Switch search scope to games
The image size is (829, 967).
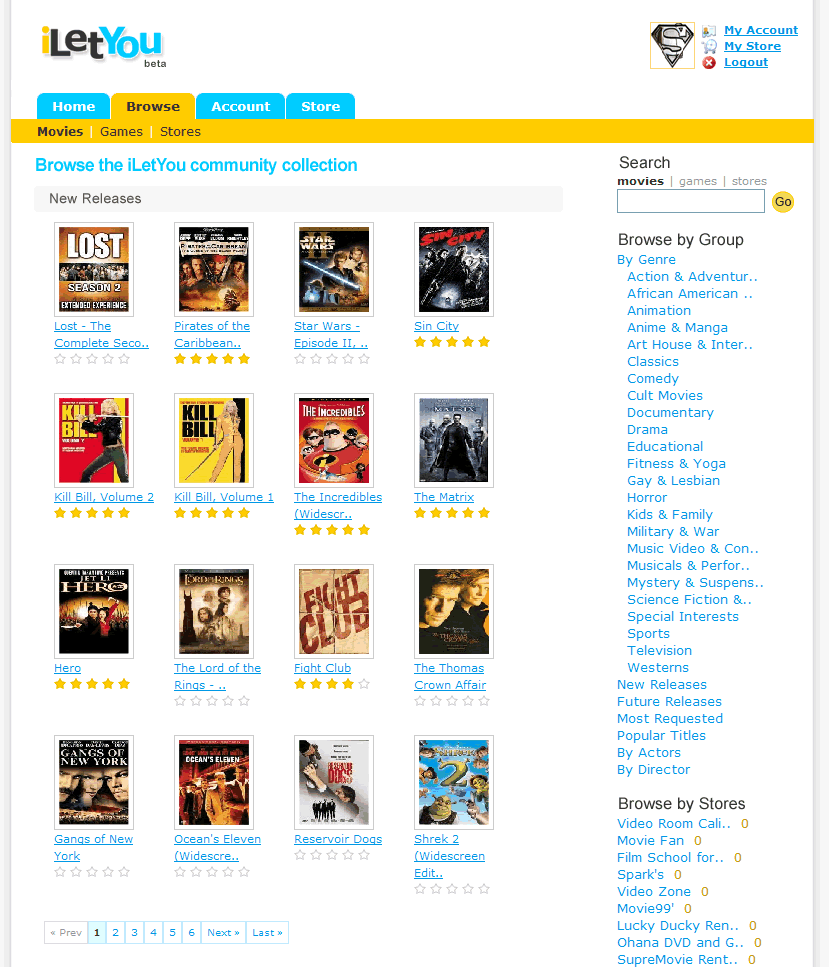click(x=698, y=181)
